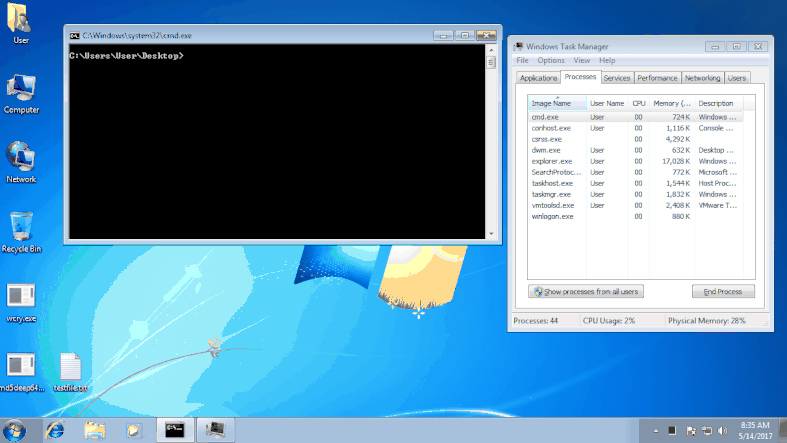The width and height of the screenshot is (787, 443).
Task: Select the cmd.exe process row
Action: pos(635,117)
